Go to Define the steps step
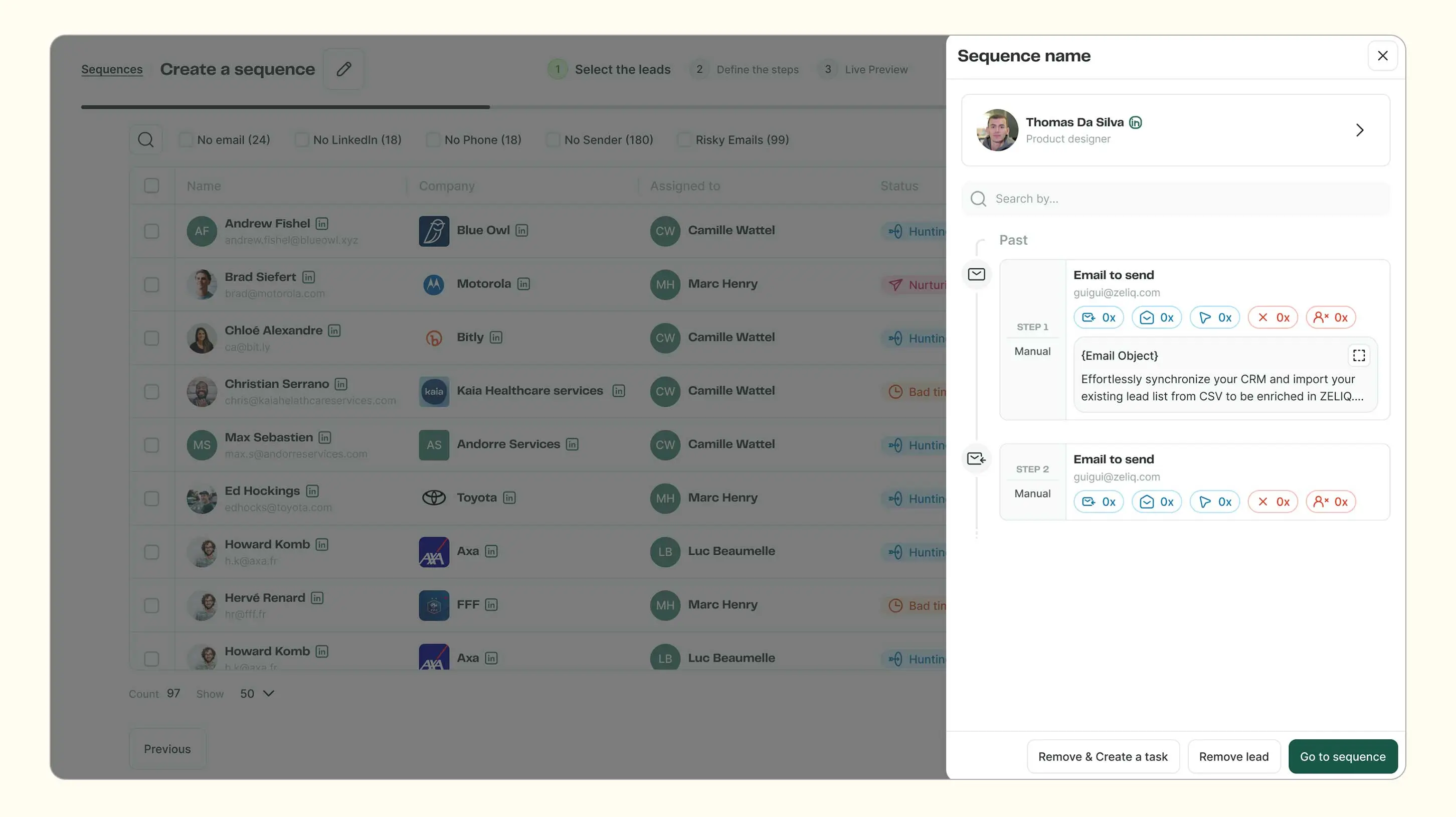1456x817 pixels. point(757,70)
